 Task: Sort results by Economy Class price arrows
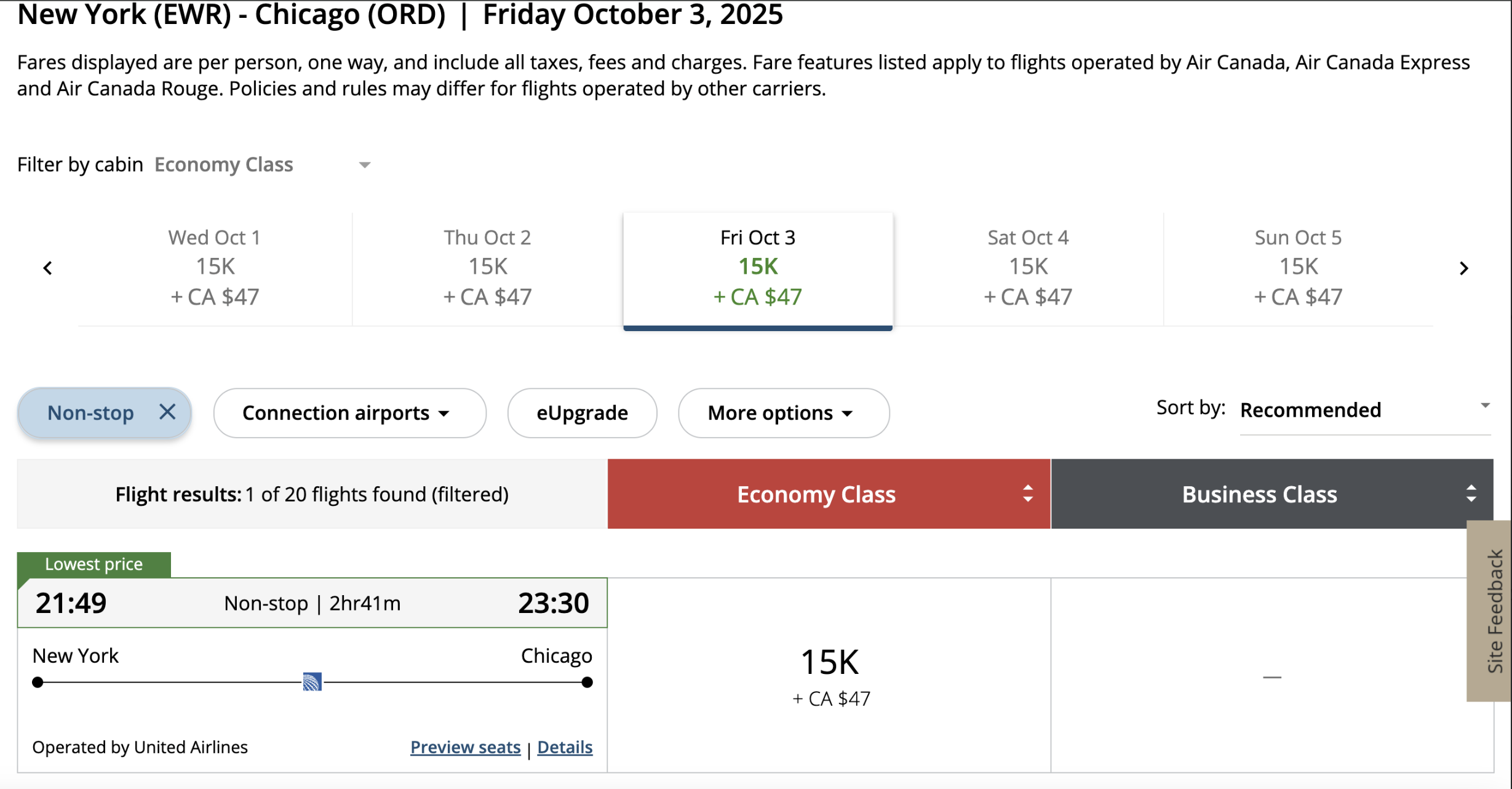(1027, 494)
